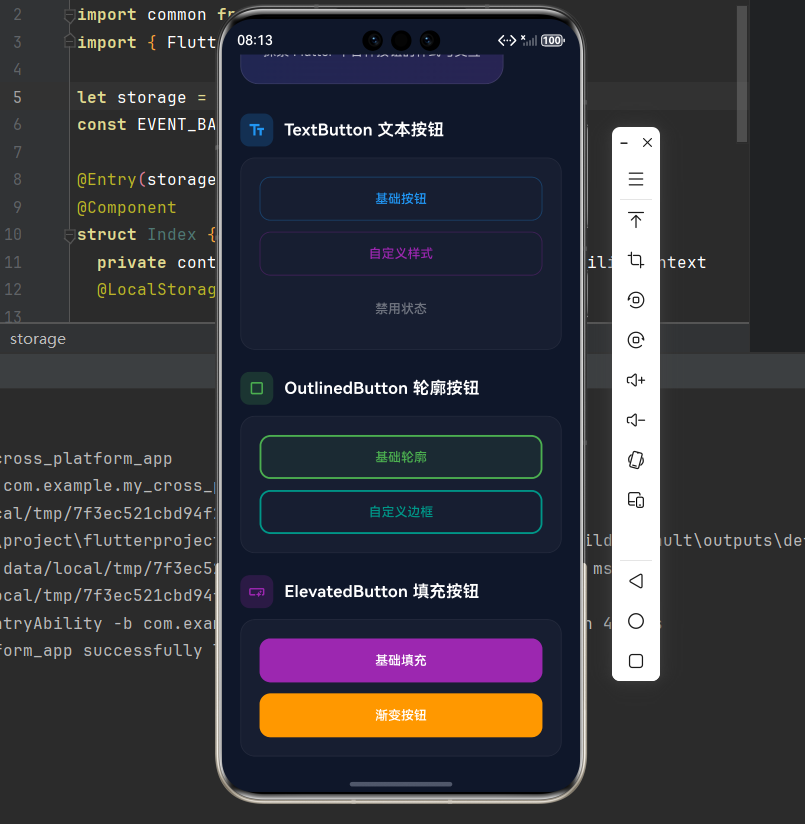Tap the Back triangle navigation icon
Image resolution: width=805 pixels, height=824 pixels.
(x=636, y=581)
